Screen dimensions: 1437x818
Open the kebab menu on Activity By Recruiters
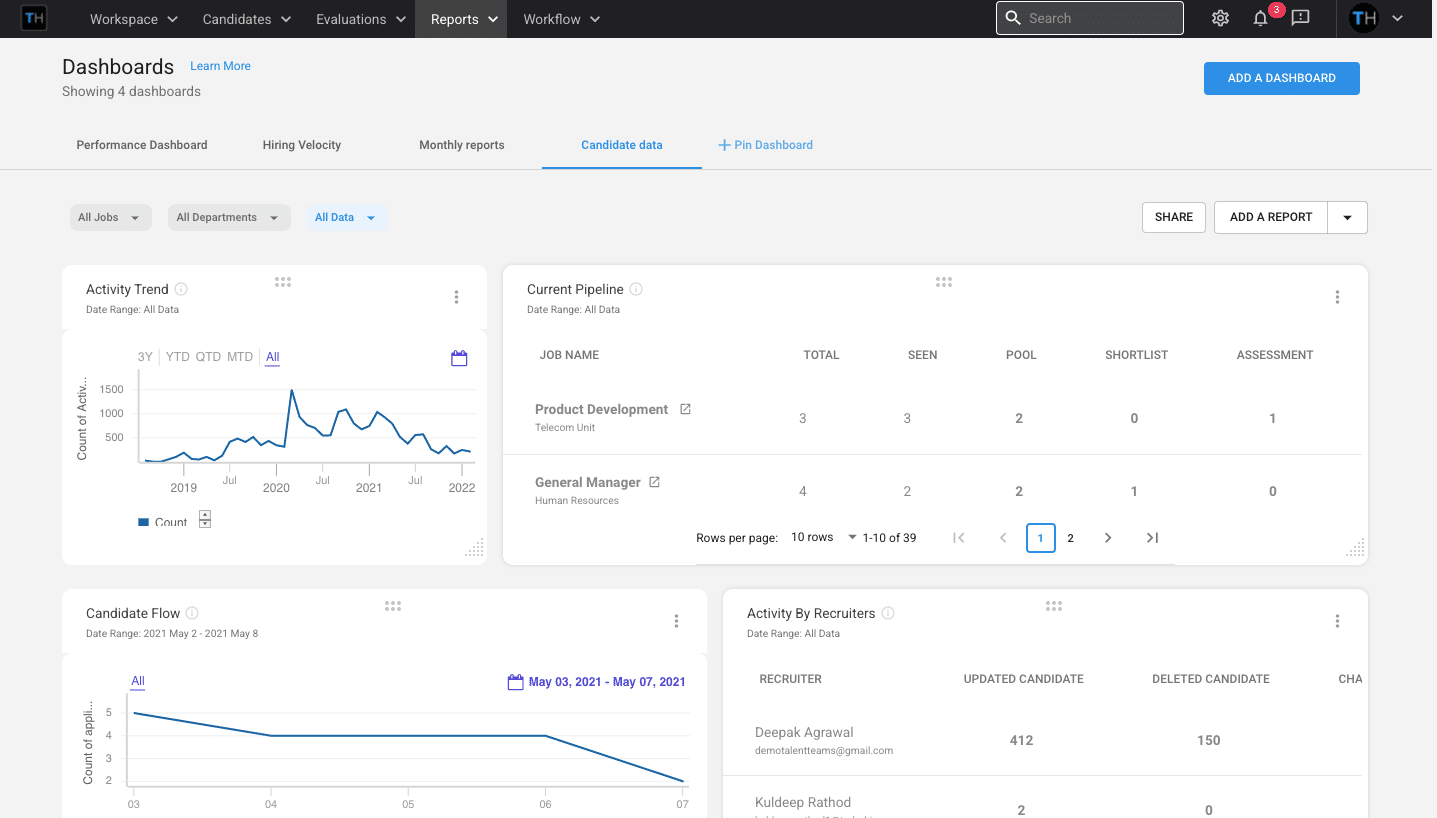click(x=1337, y=620)
